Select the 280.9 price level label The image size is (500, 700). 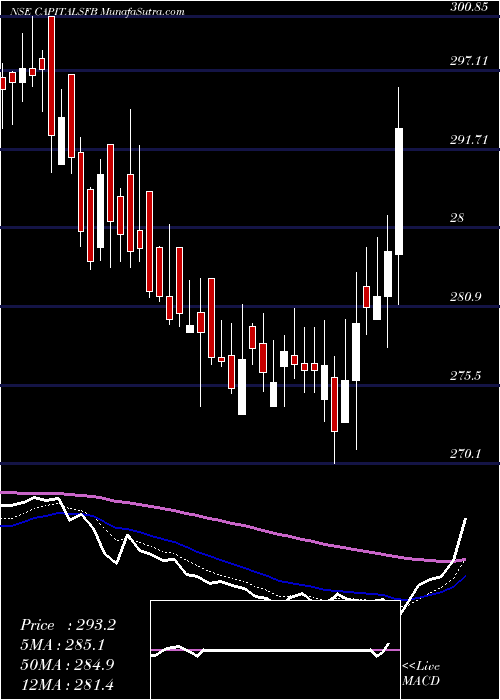pos(468,297)
